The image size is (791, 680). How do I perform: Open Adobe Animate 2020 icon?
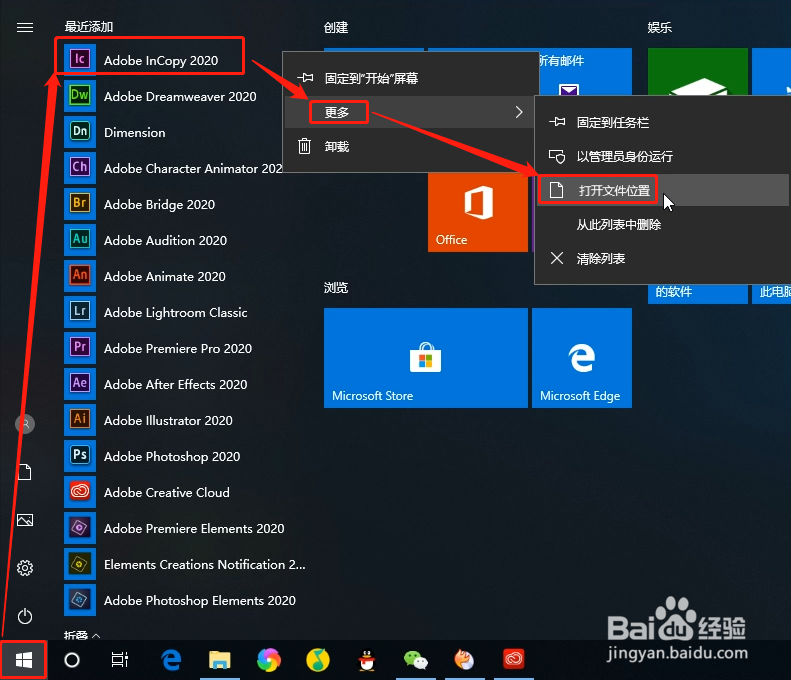(x=80, y=275)
